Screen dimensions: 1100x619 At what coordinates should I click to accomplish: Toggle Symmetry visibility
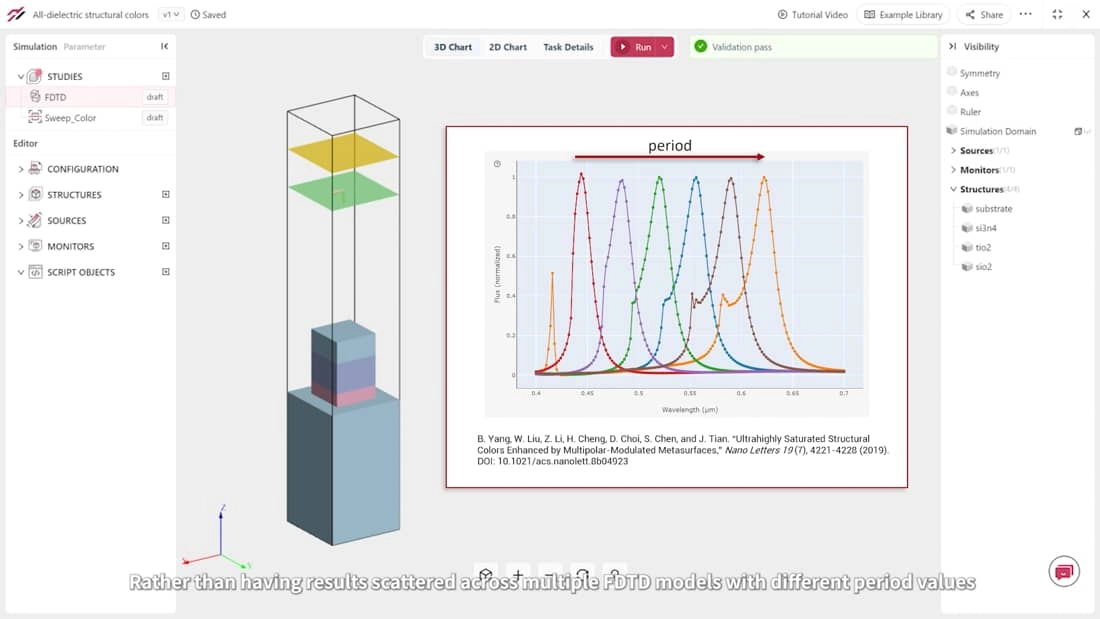(x=952, y=73)
